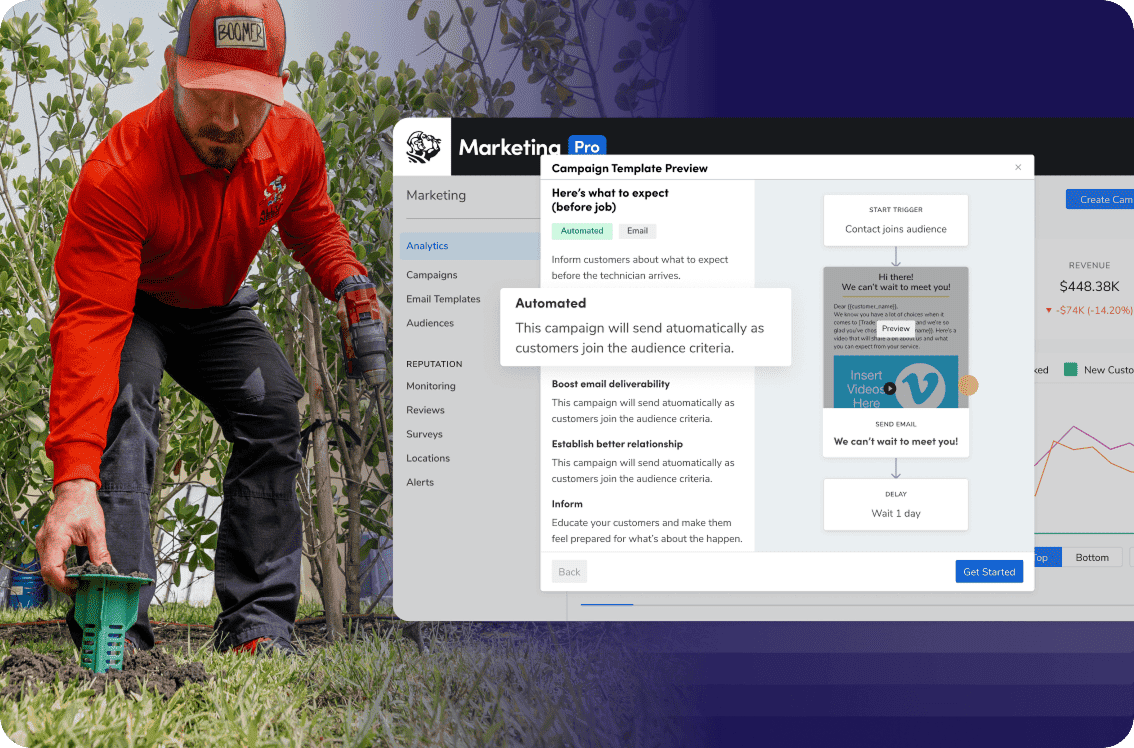Click the Delay Wait 1 day card
The image size is (1134, 748).
pyautogui.click(x=895, y=504)
